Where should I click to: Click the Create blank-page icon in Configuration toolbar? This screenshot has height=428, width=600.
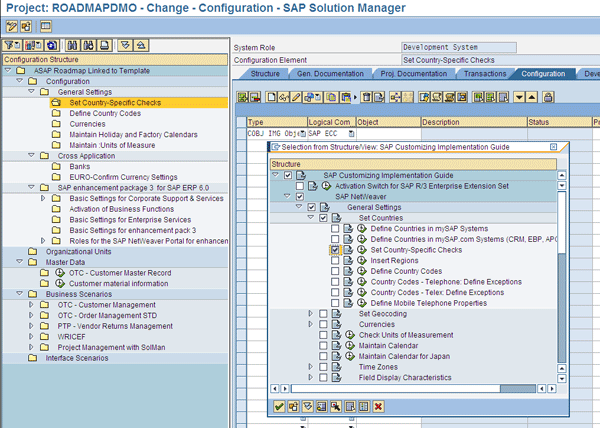tap(271, 97)
